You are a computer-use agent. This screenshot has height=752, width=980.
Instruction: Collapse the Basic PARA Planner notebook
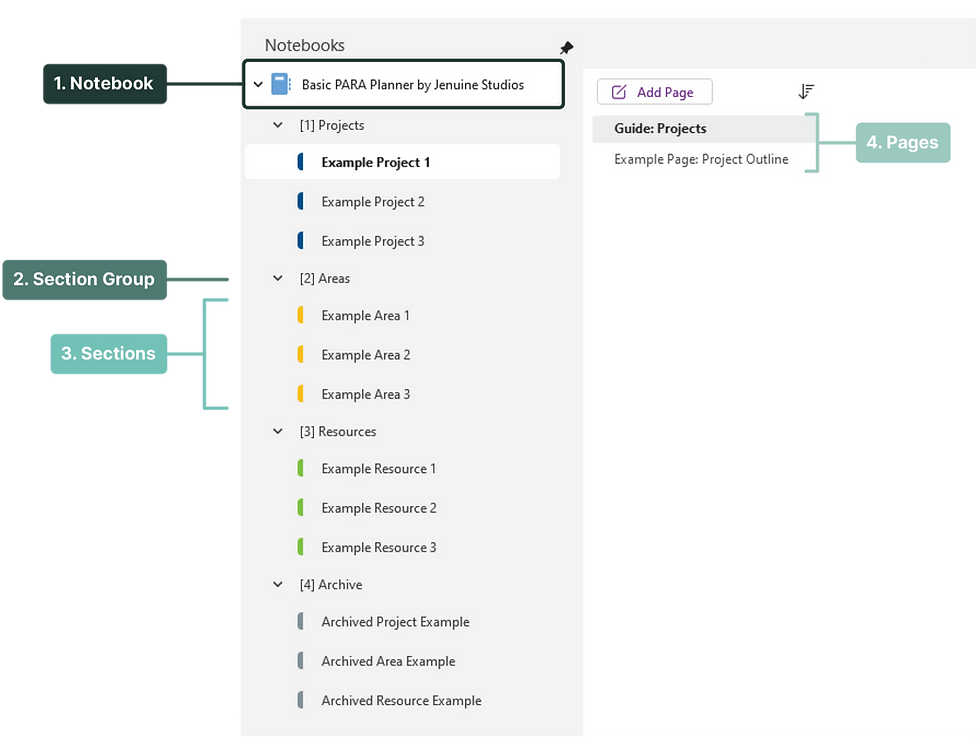258,84
